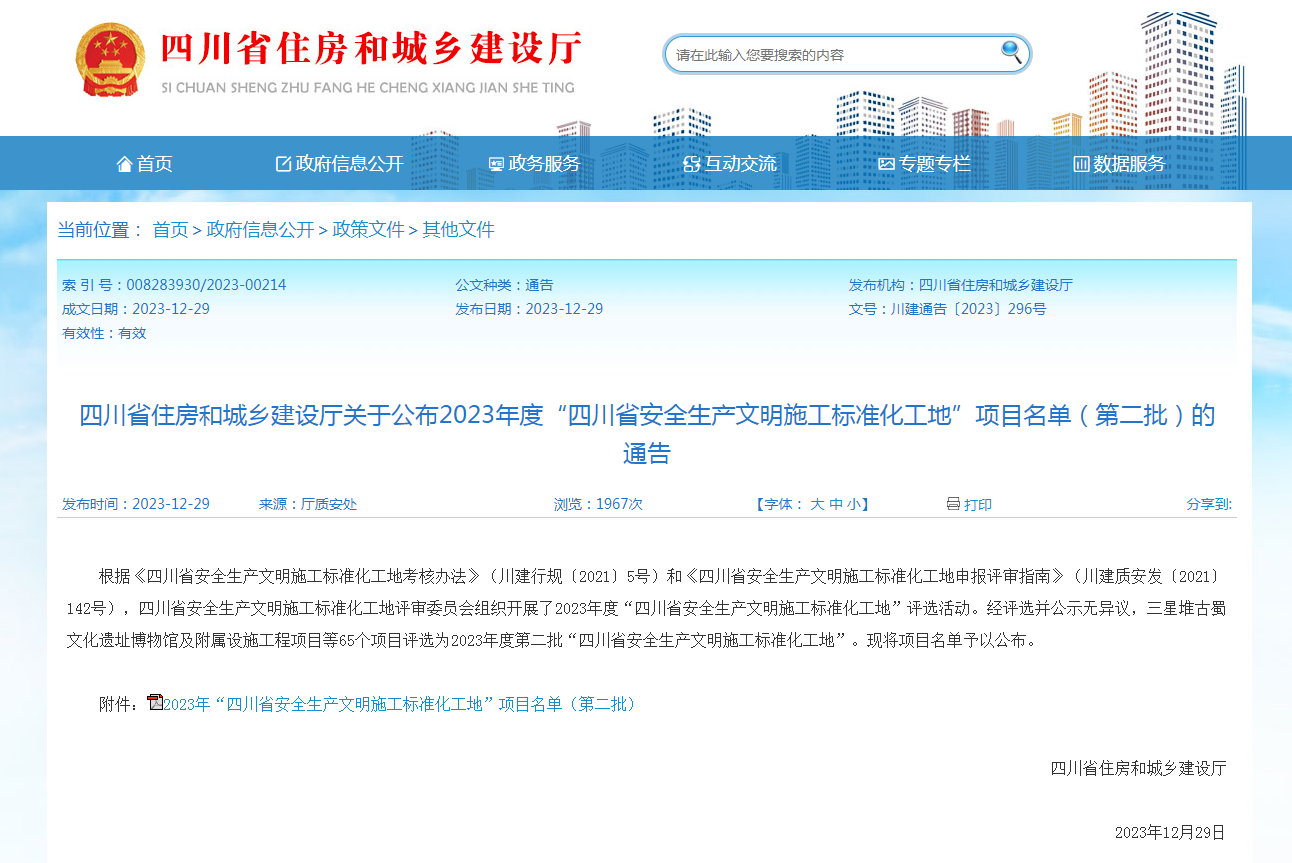Click the 专题专栏 picture icon
This screenshot has width=1292, height=863.
coord(886,164)
